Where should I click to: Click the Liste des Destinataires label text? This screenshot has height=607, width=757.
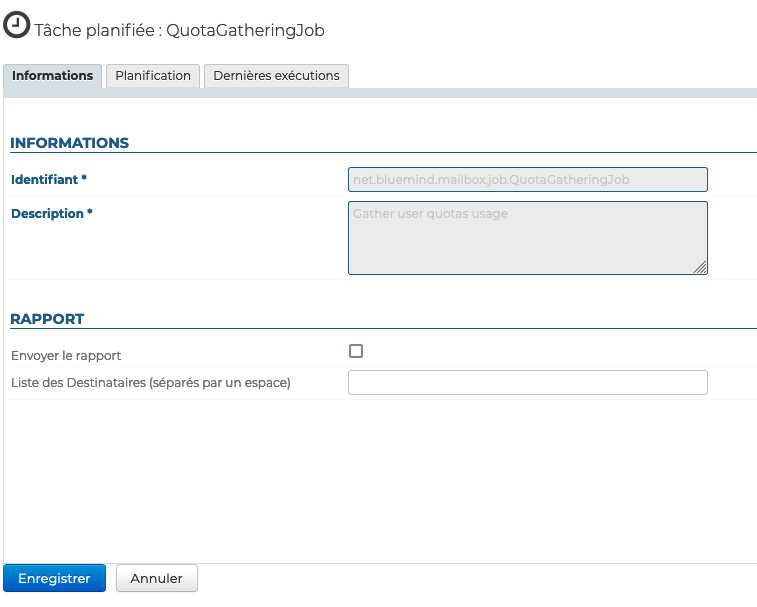(150, 383)
